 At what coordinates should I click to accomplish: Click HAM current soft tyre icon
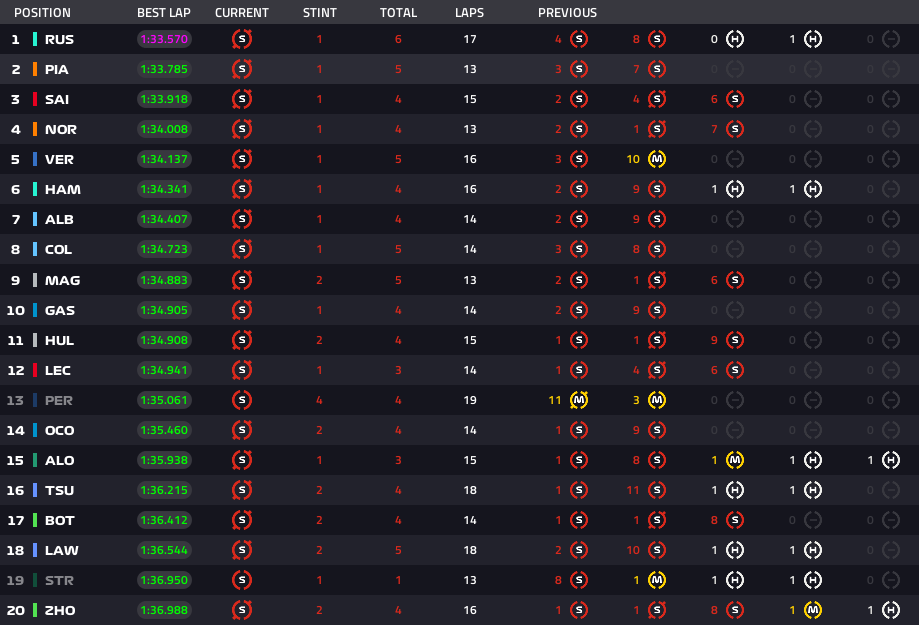[x=241, y=189]
